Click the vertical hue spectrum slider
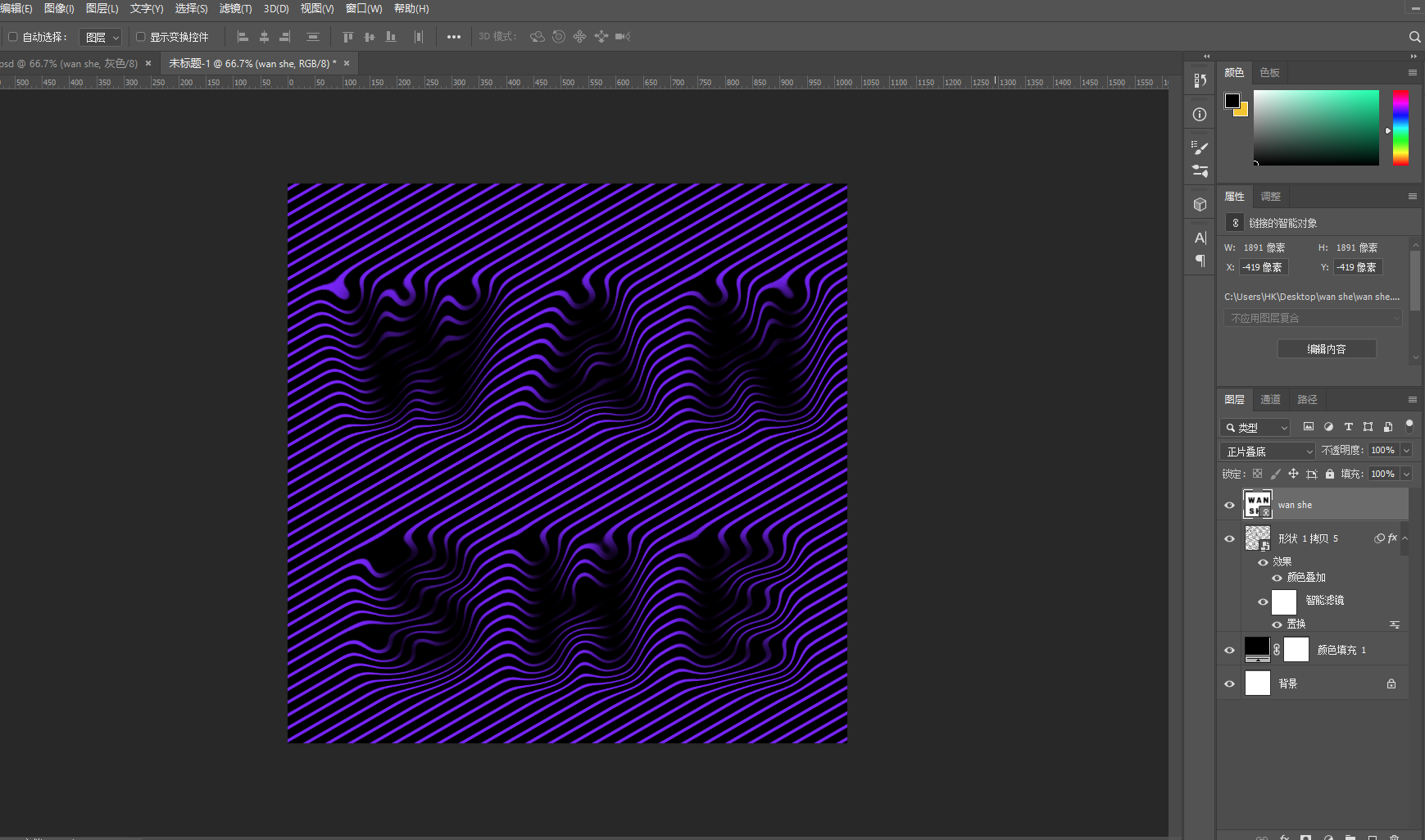Image resolution: width=1425 pixels, height=840 pixels. click(x=1401, y=128)
